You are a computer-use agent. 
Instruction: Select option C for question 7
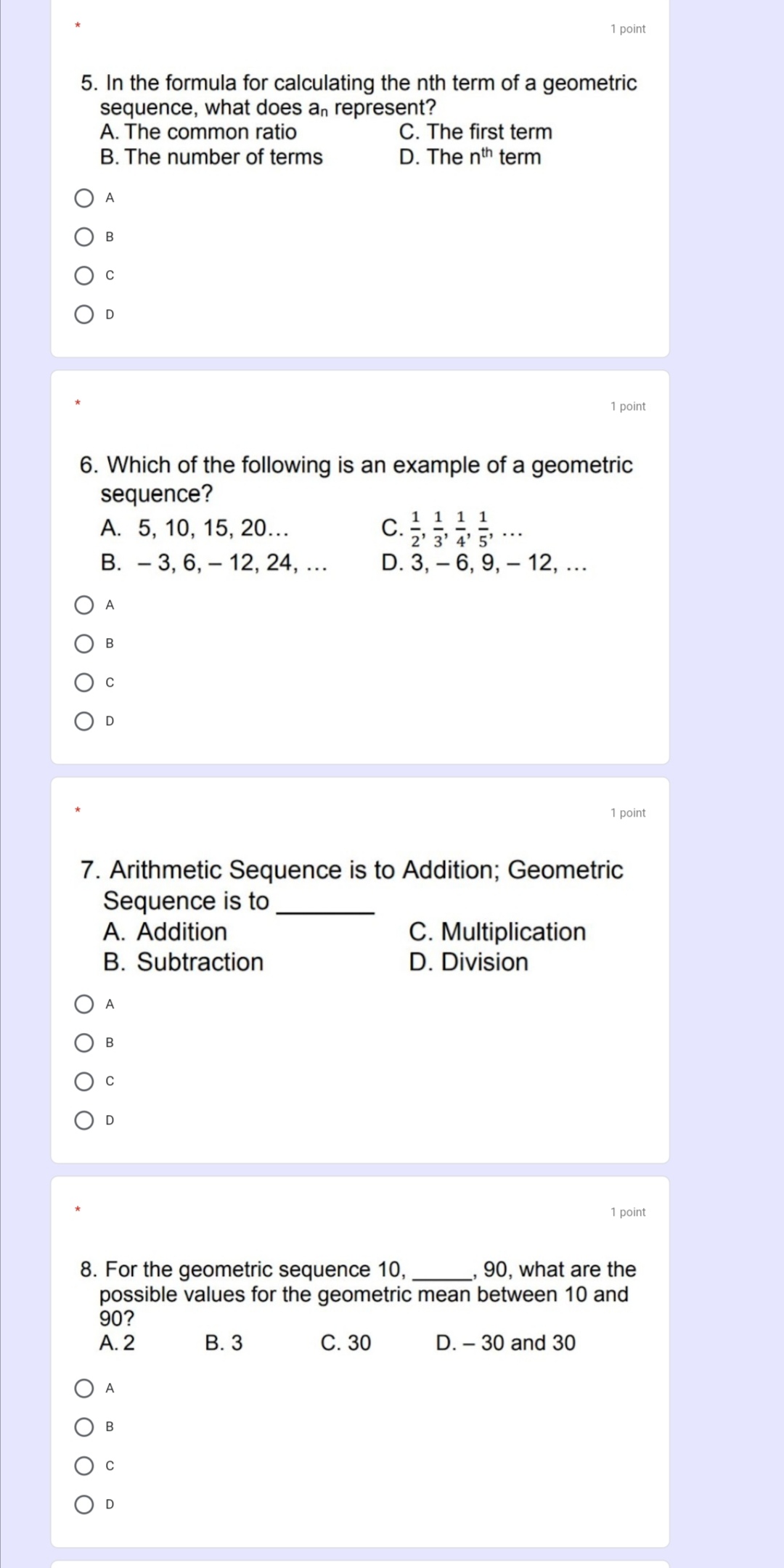[83, 1082]
